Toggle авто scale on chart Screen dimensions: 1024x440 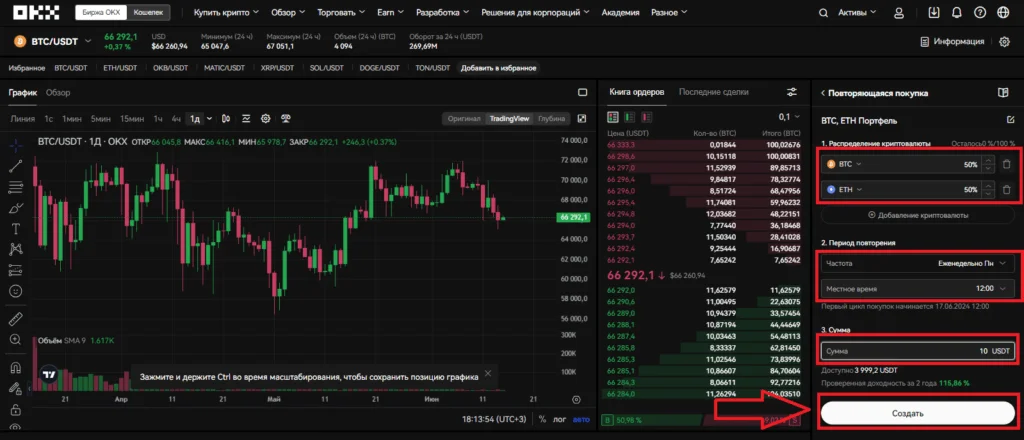(581, 419)
